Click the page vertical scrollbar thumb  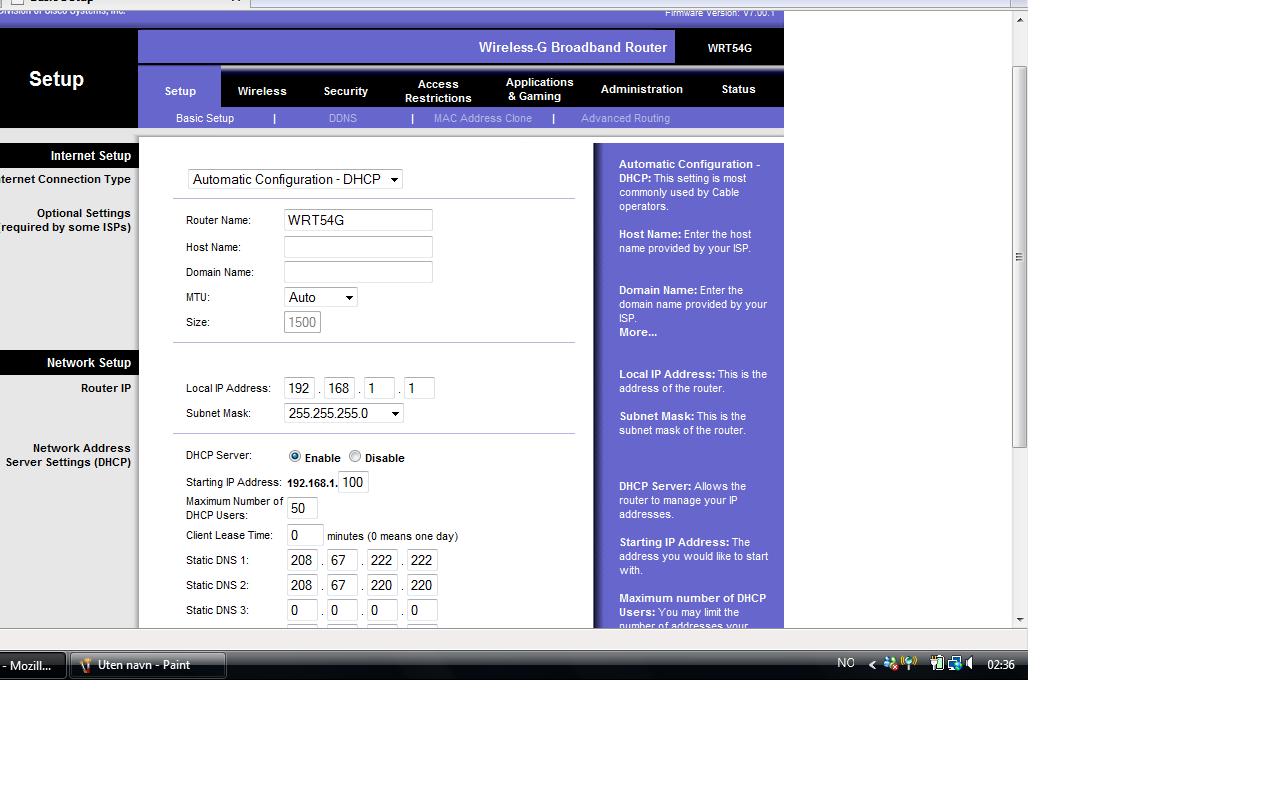pyautogui.click(x=1019, y=257)
